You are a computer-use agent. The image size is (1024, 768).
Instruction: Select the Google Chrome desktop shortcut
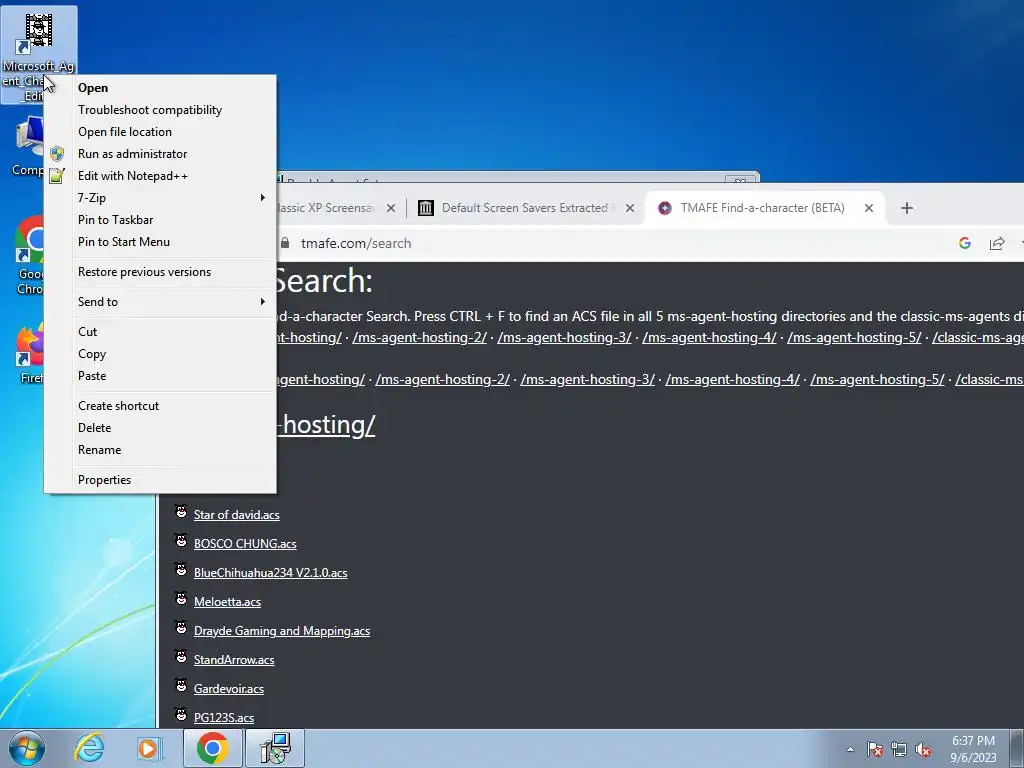coord(29,255)
